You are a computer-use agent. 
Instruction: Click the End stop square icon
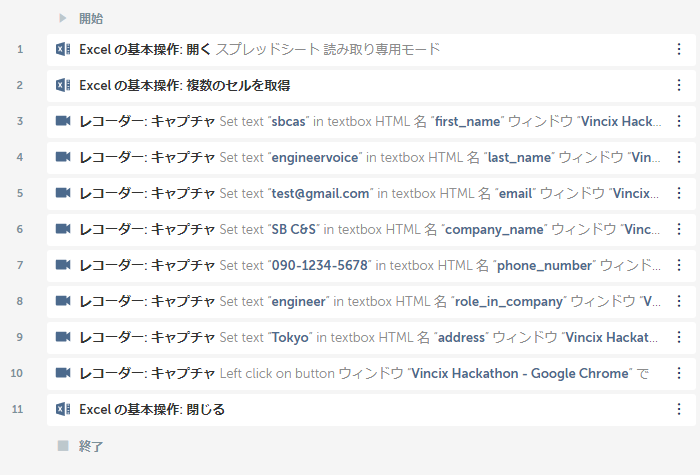(x=63, y=446)
